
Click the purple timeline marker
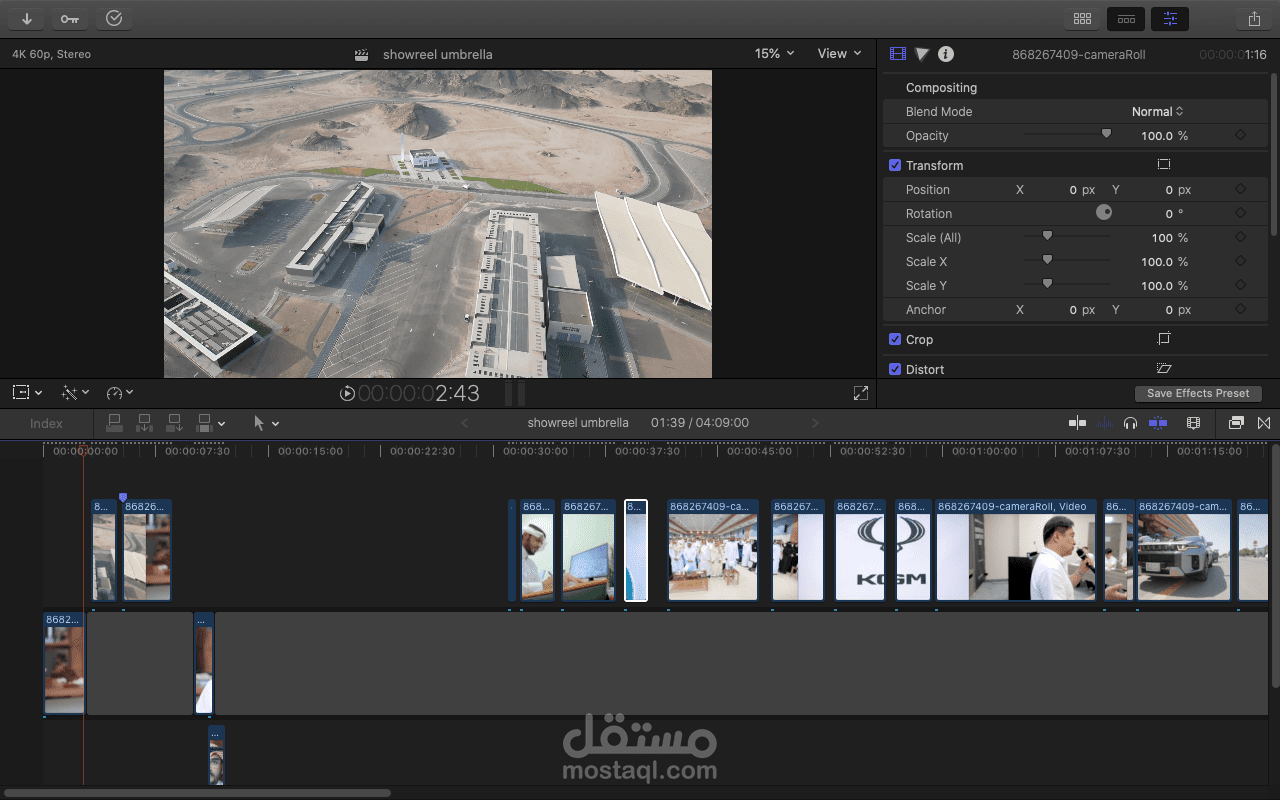pyautogui.click(x=123, y=497)
